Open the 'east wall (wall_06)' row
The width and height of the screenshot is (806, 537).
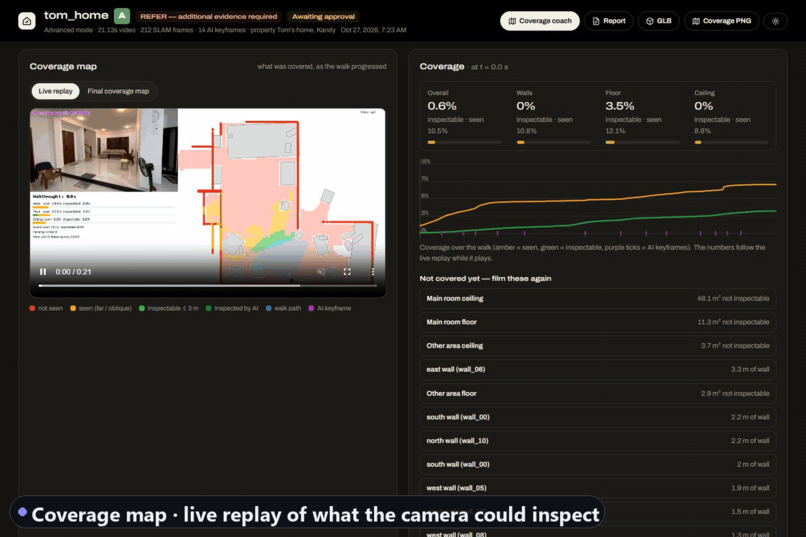[597, 369]
